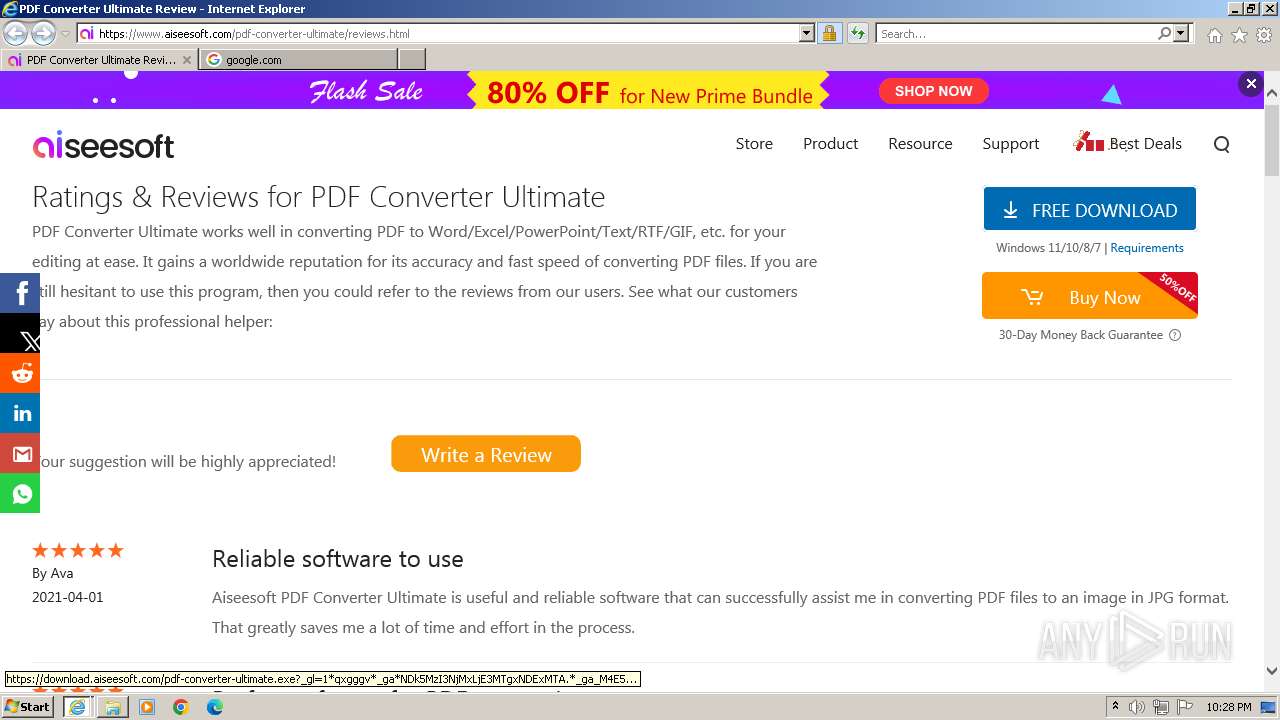Open a new blank tab
Image resolution: width=1280 pixels, height=720 pixels.
[412, 60]
